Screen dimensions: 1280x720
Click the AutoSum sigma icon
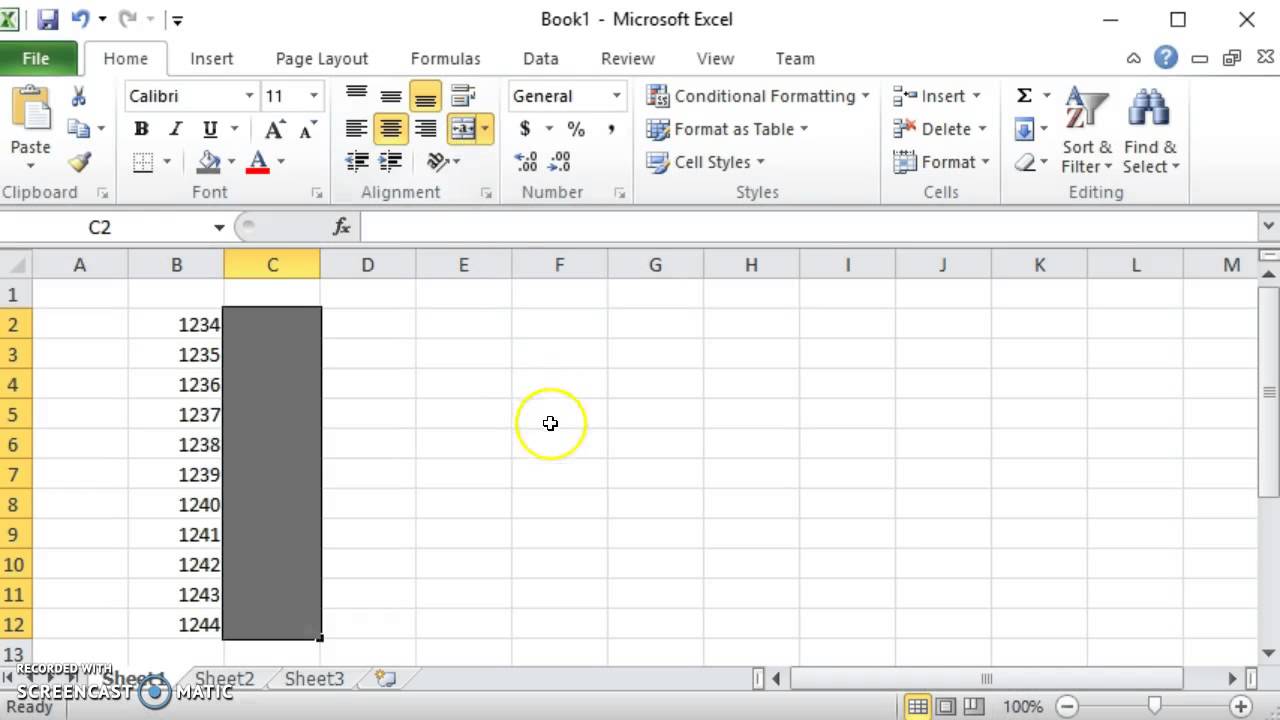click(x=1024, y=96)
